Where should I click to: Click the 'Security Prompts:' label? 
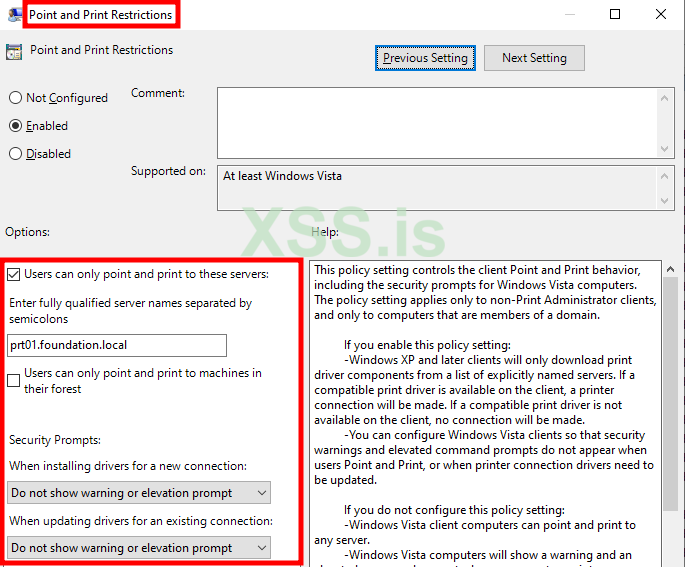[55, 440]
